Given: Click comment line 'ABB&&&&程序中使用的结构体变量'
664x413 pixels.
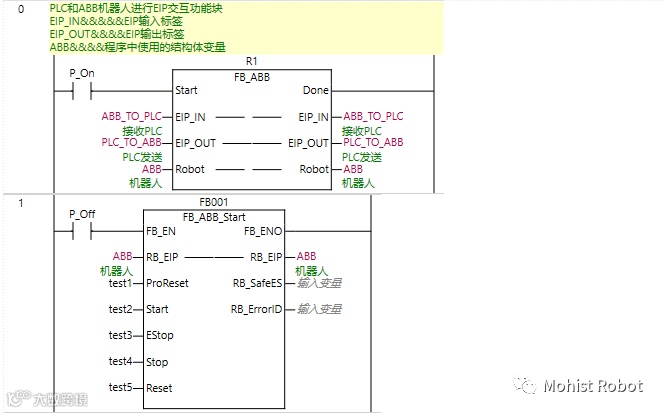Looking at the screenshot, I should tap(138, 47).
